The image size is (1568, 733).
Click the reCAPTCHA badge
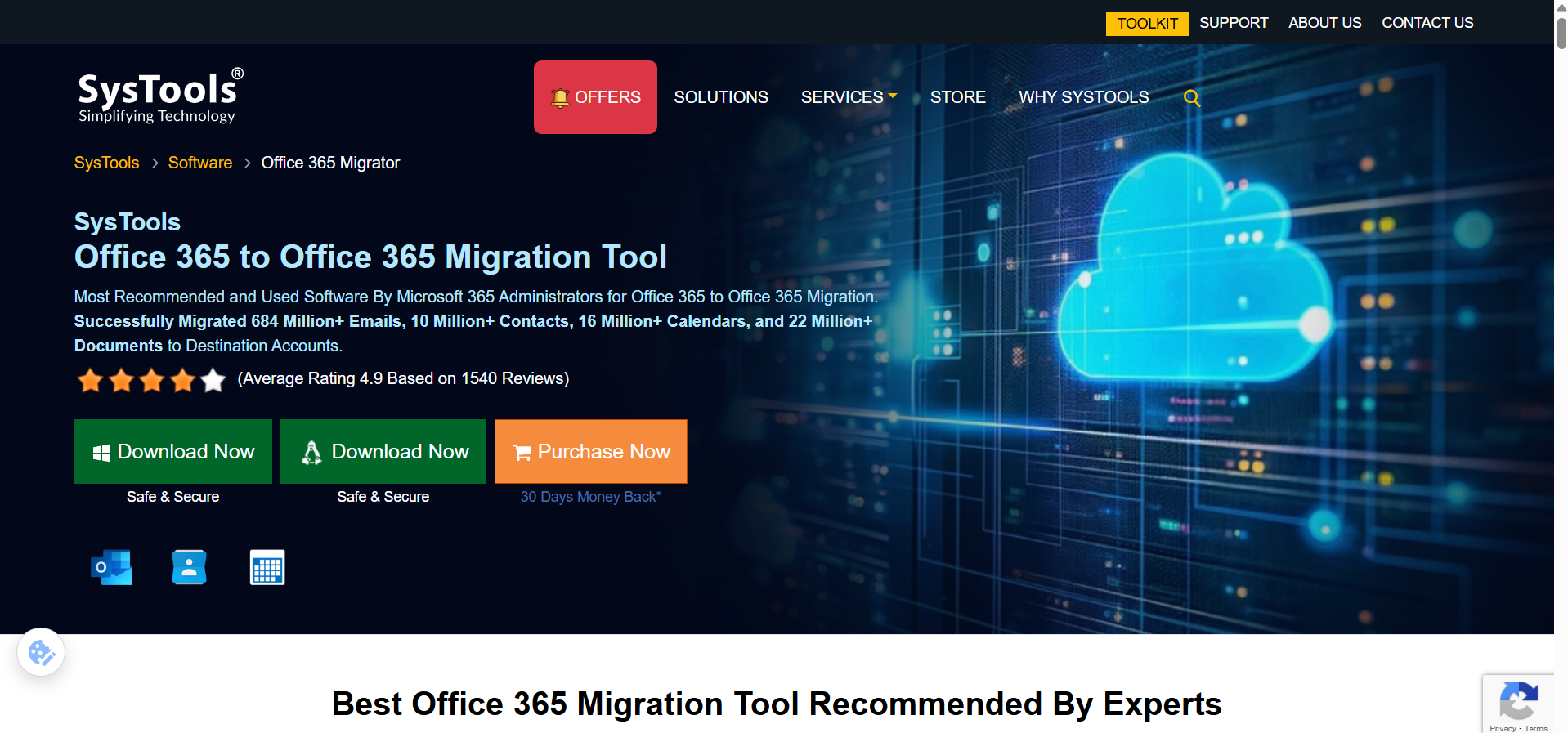(x=1518, y=703)
